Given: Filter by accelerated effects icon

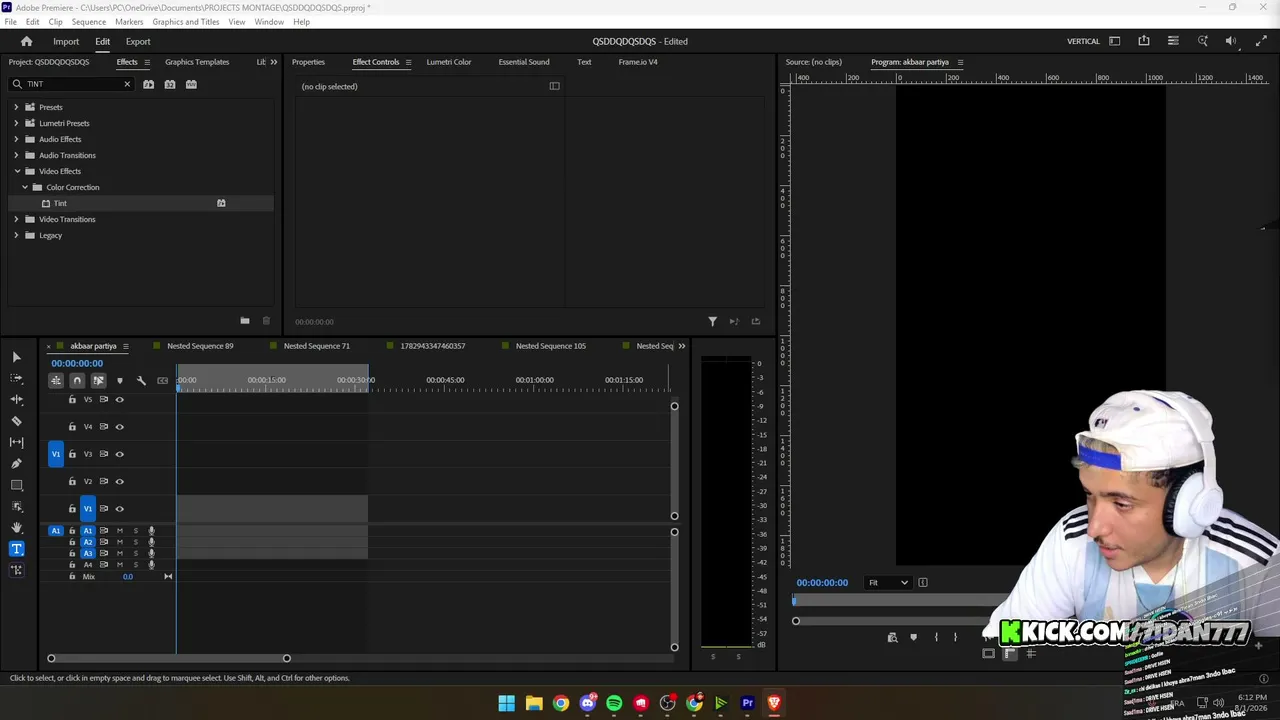Looking at the screenshot, I should pos(148,84).
